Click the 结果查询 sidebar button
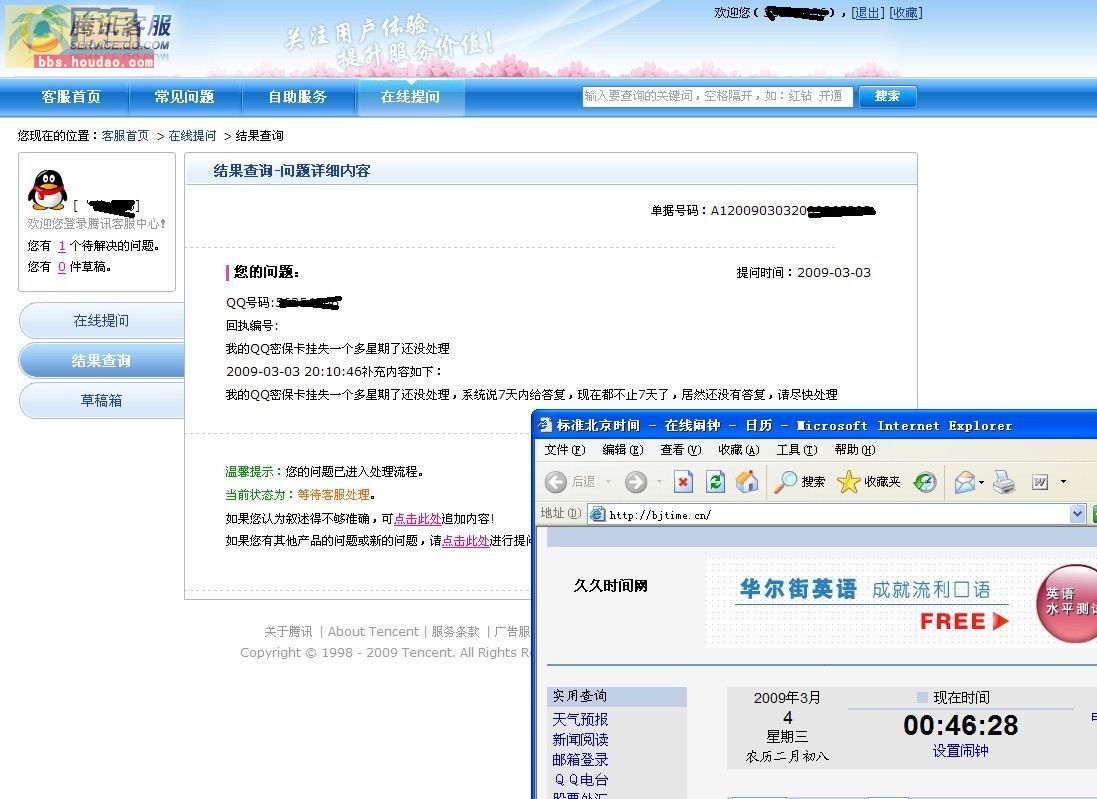1097x799 pixels. click(101, 361)
